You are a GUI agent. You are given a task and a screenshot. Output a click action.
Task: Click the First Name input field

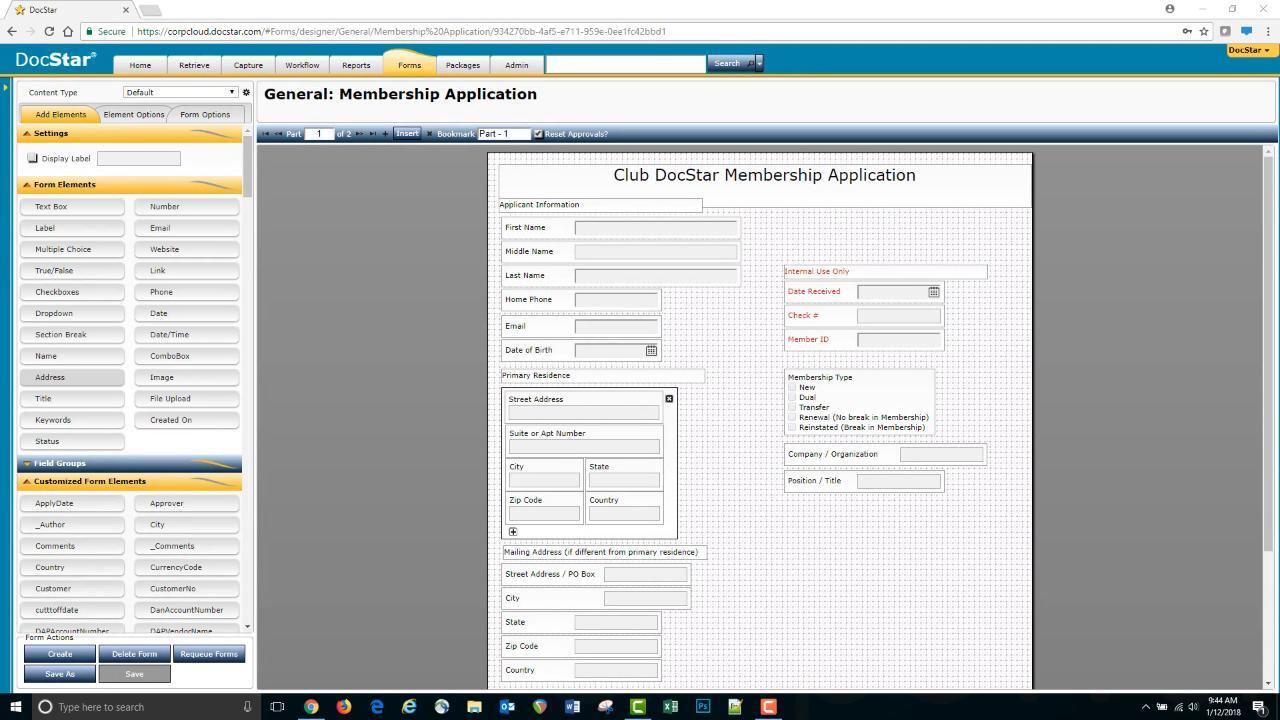(x=656, y=228)
